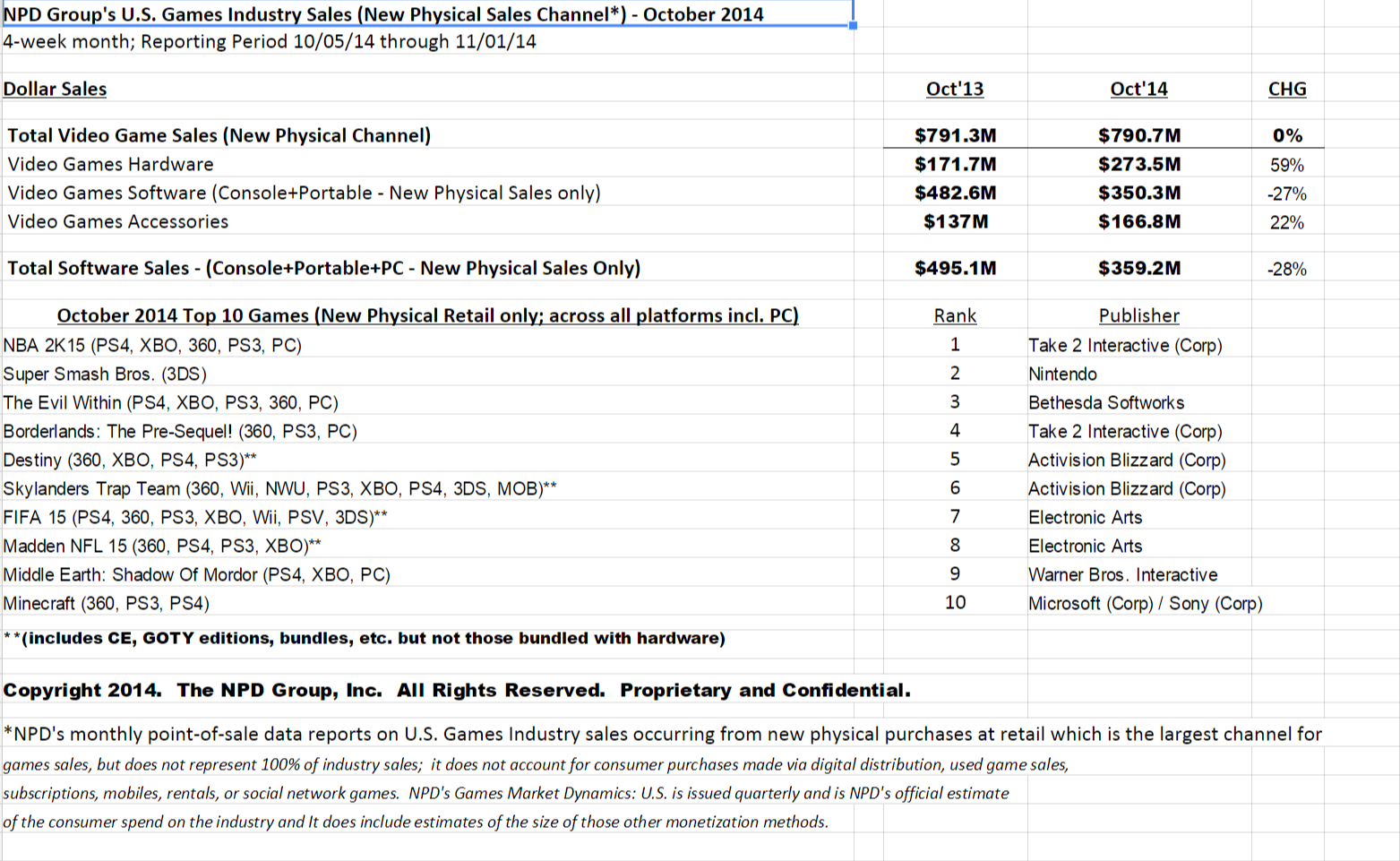Click the Minecraft game cell
1400x861 pixels.
[x=106, y=603]
